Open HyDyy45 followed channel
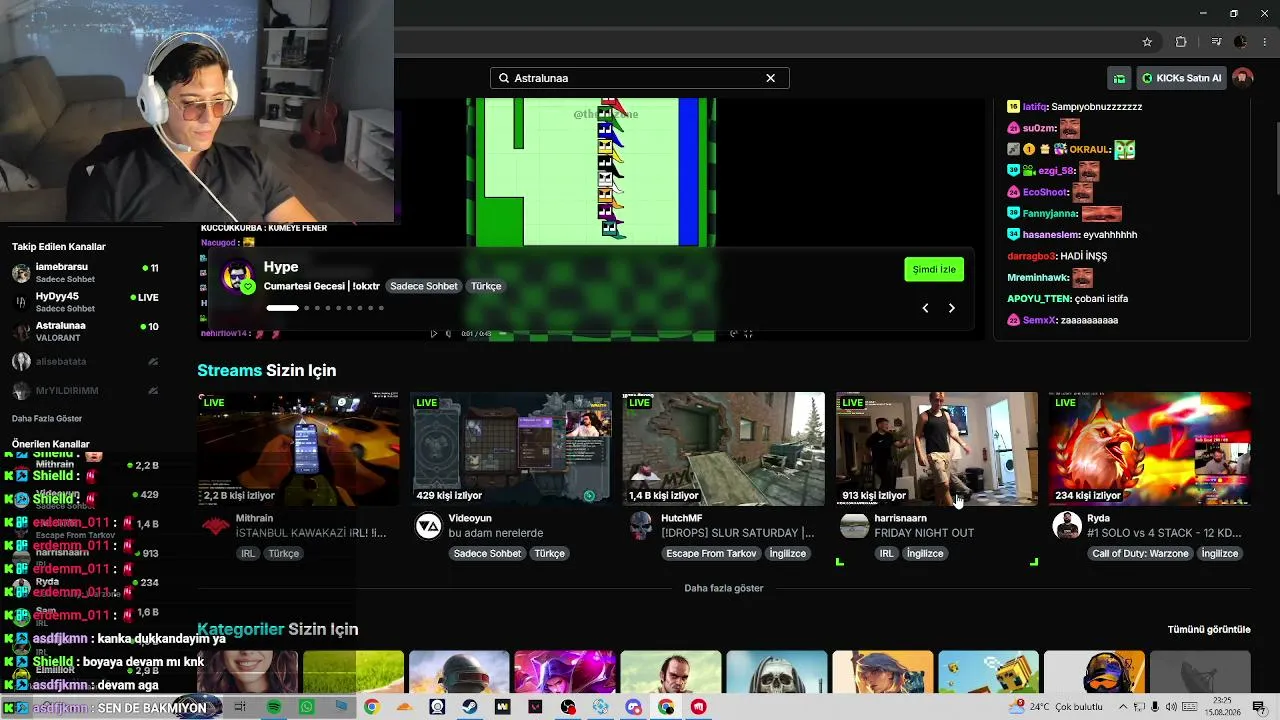Screen dimensions: 1280x720 [85, 301]
